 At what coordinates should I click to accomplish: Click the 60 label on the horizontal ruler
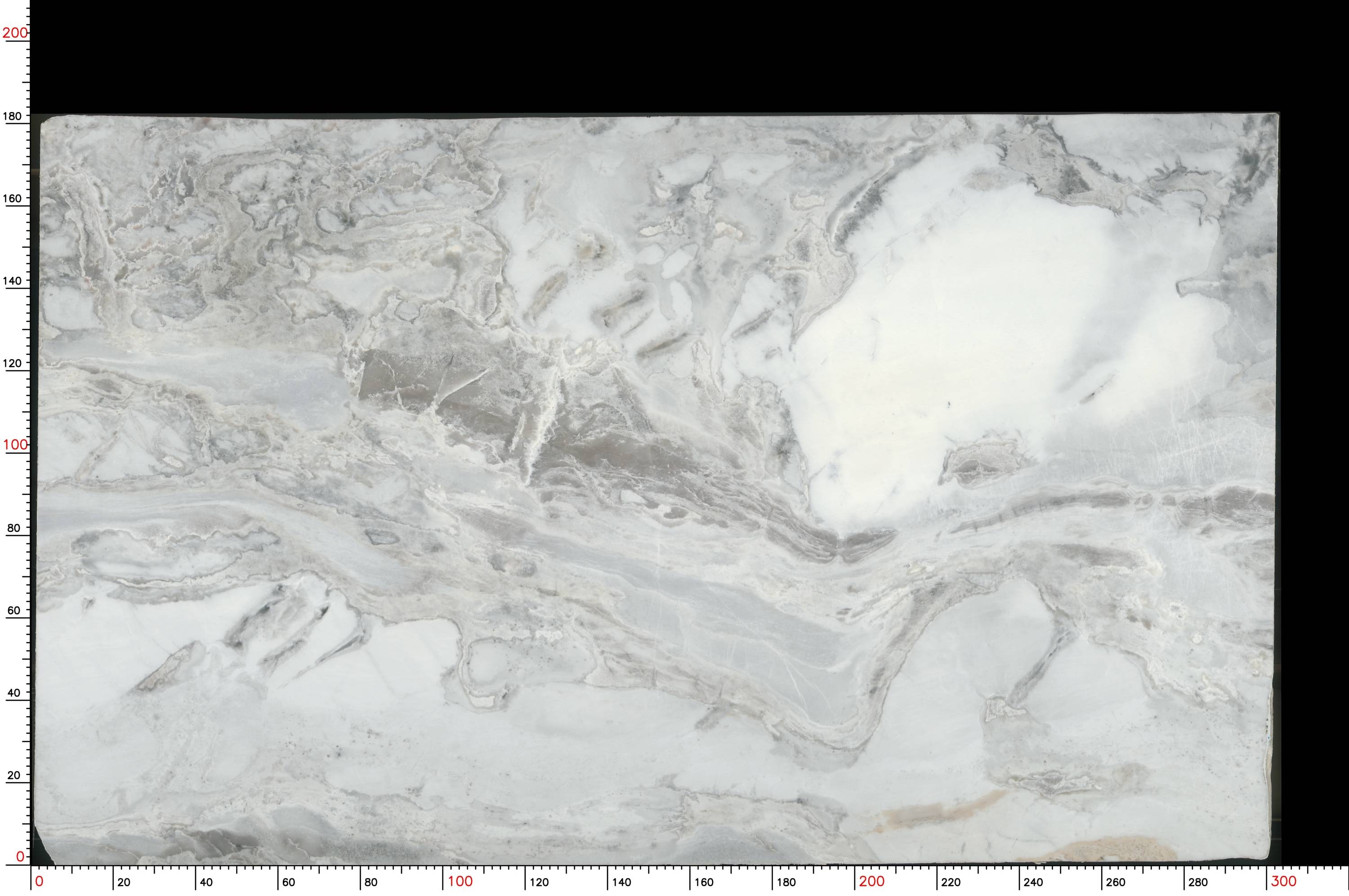(x=289, y=882)
